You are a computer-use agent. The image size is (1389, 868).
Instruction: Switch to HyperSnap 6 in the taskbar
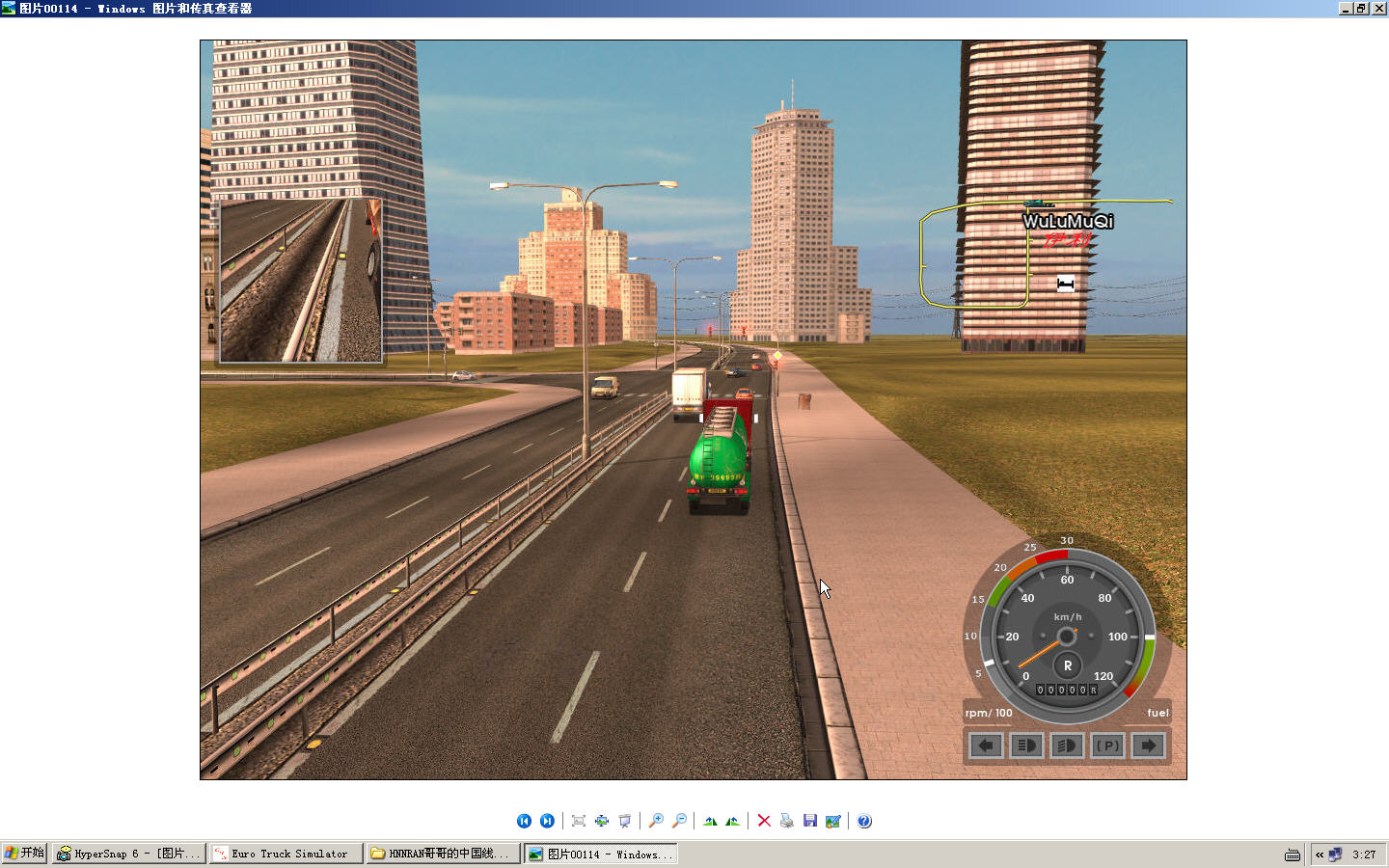129,854
